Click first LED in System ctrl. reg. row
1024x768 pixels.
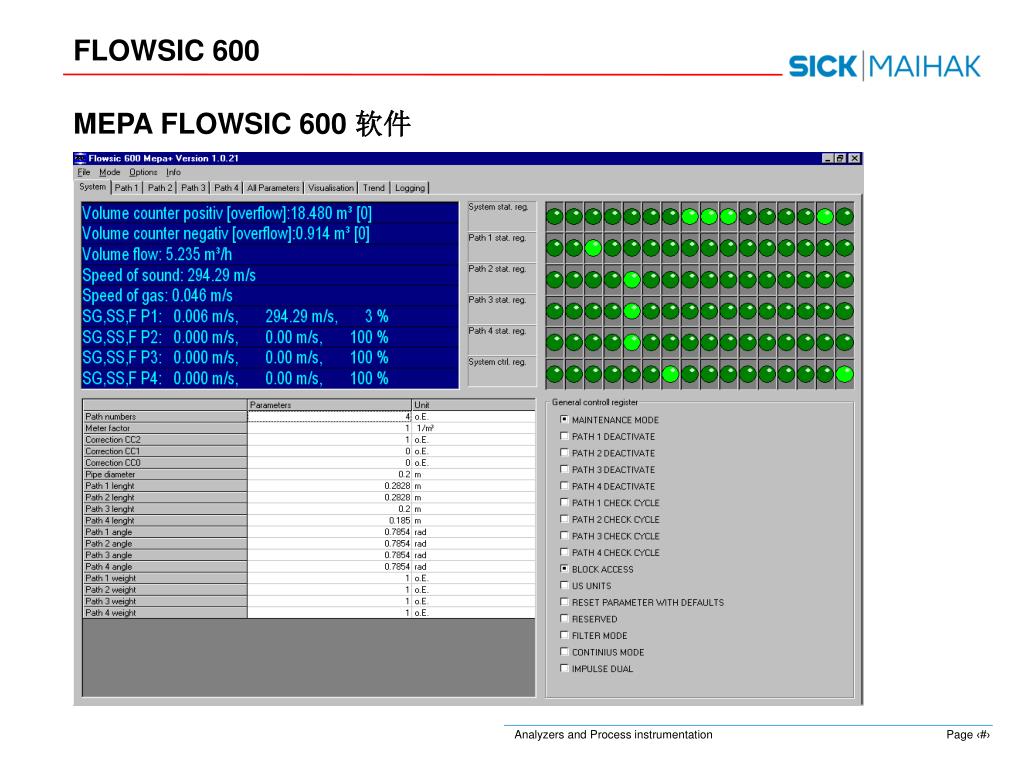click(x=554, y=374)
